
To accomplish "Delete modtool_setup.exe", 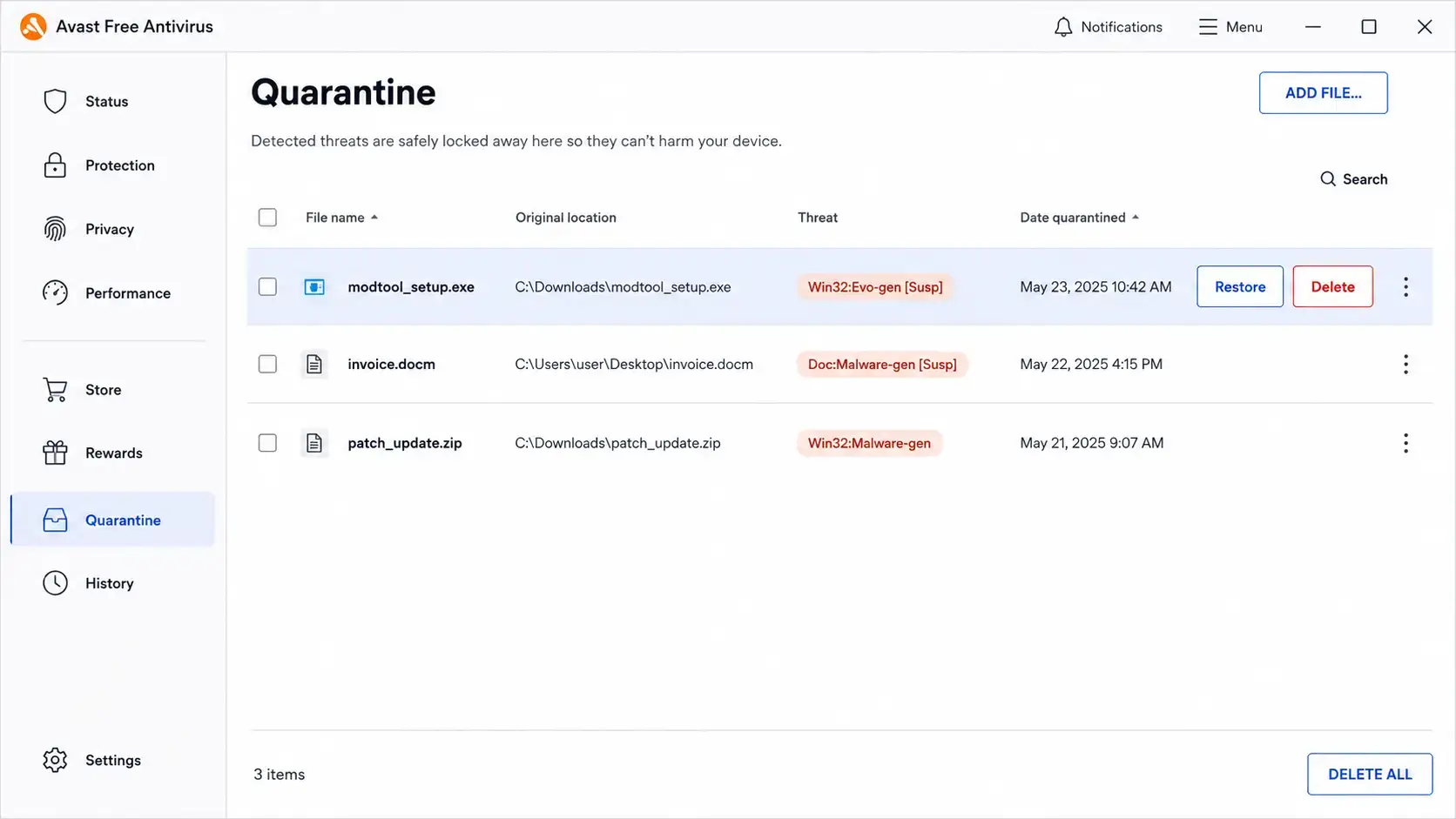I will click(x=1332, y=287).
